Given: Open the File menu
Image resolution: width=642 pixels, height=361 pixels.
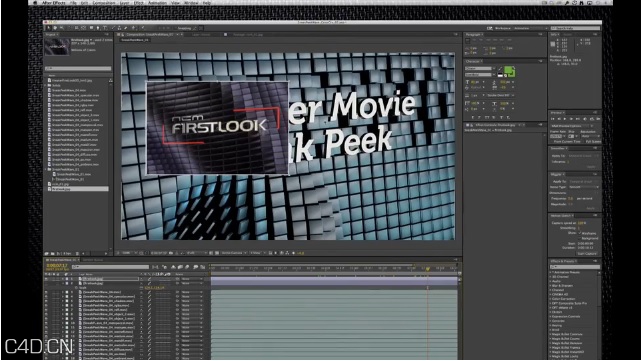Looking at the screenshot, I should 74,2.
